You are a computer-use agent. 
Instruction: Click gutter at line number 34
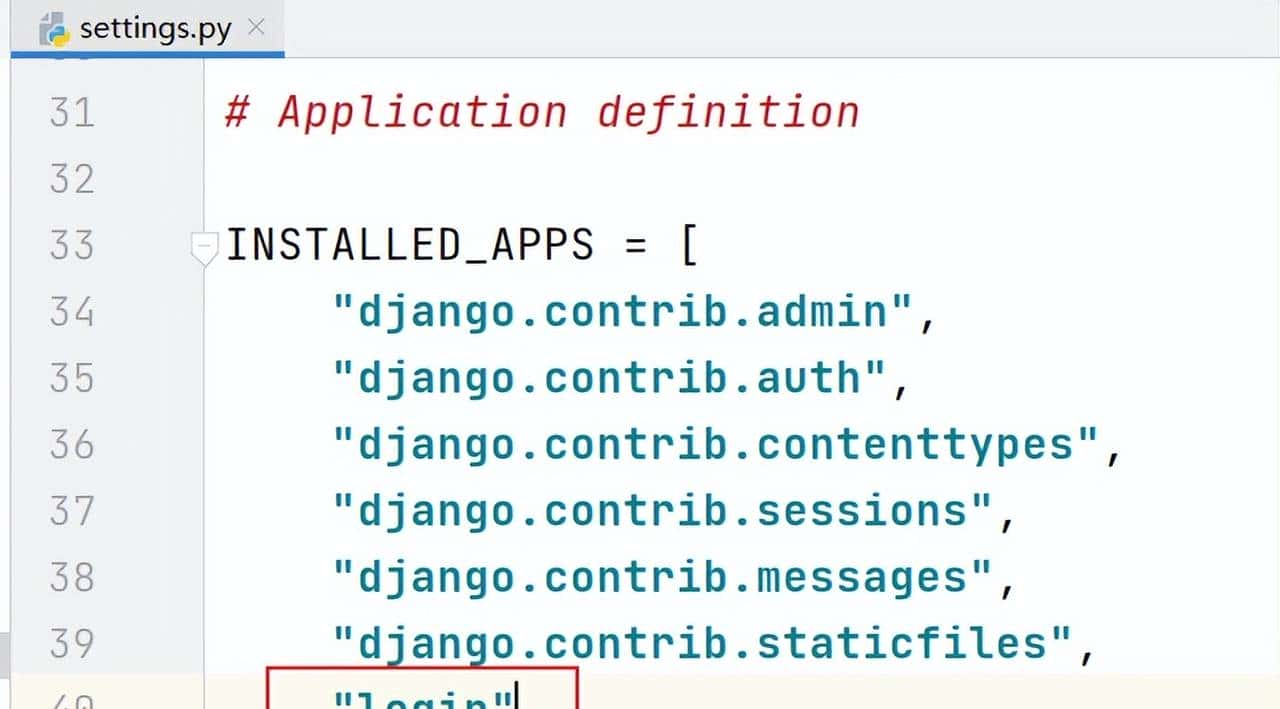pyautogui.click(x=72, y=312)
